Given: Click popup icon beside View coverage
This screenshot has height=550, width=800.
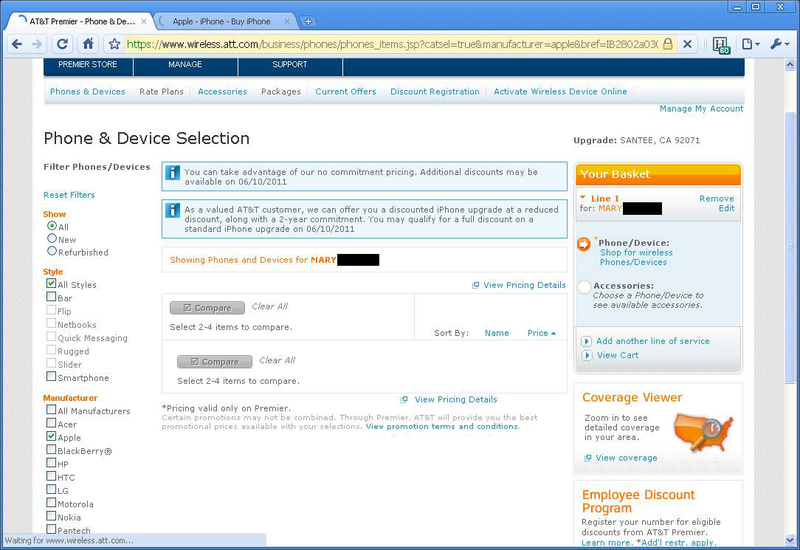Looking at the screenshot, I should 588,458.
